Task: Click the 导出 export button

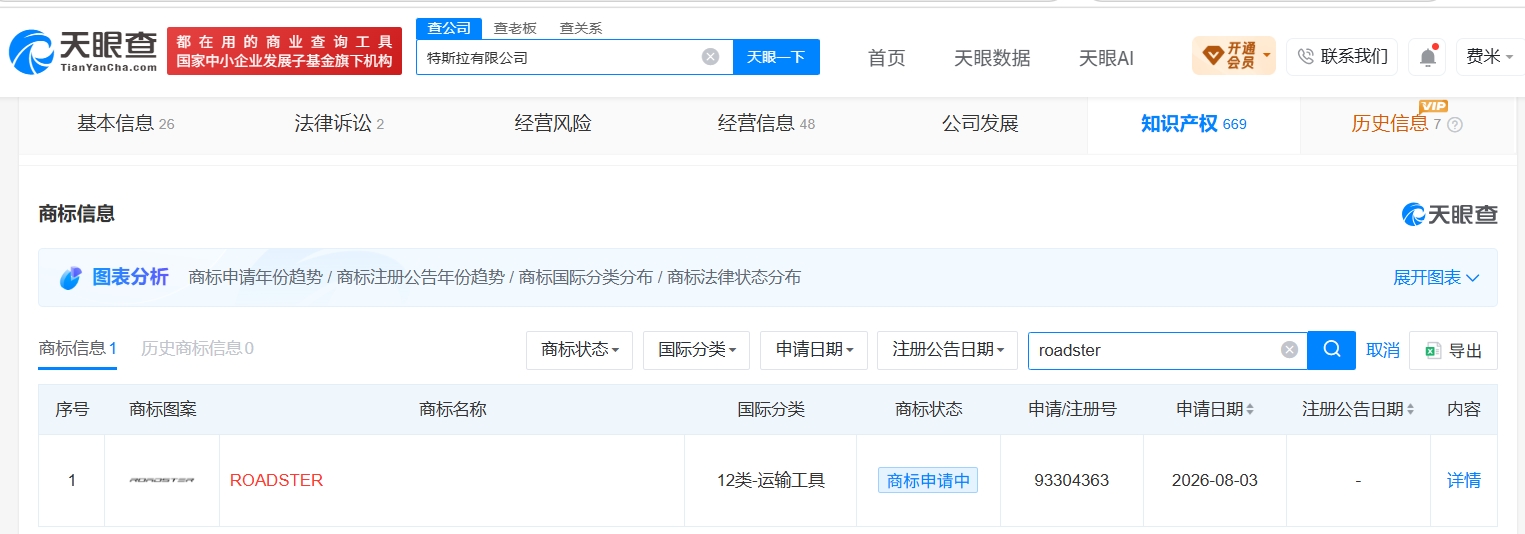Action: [1453, 351]
